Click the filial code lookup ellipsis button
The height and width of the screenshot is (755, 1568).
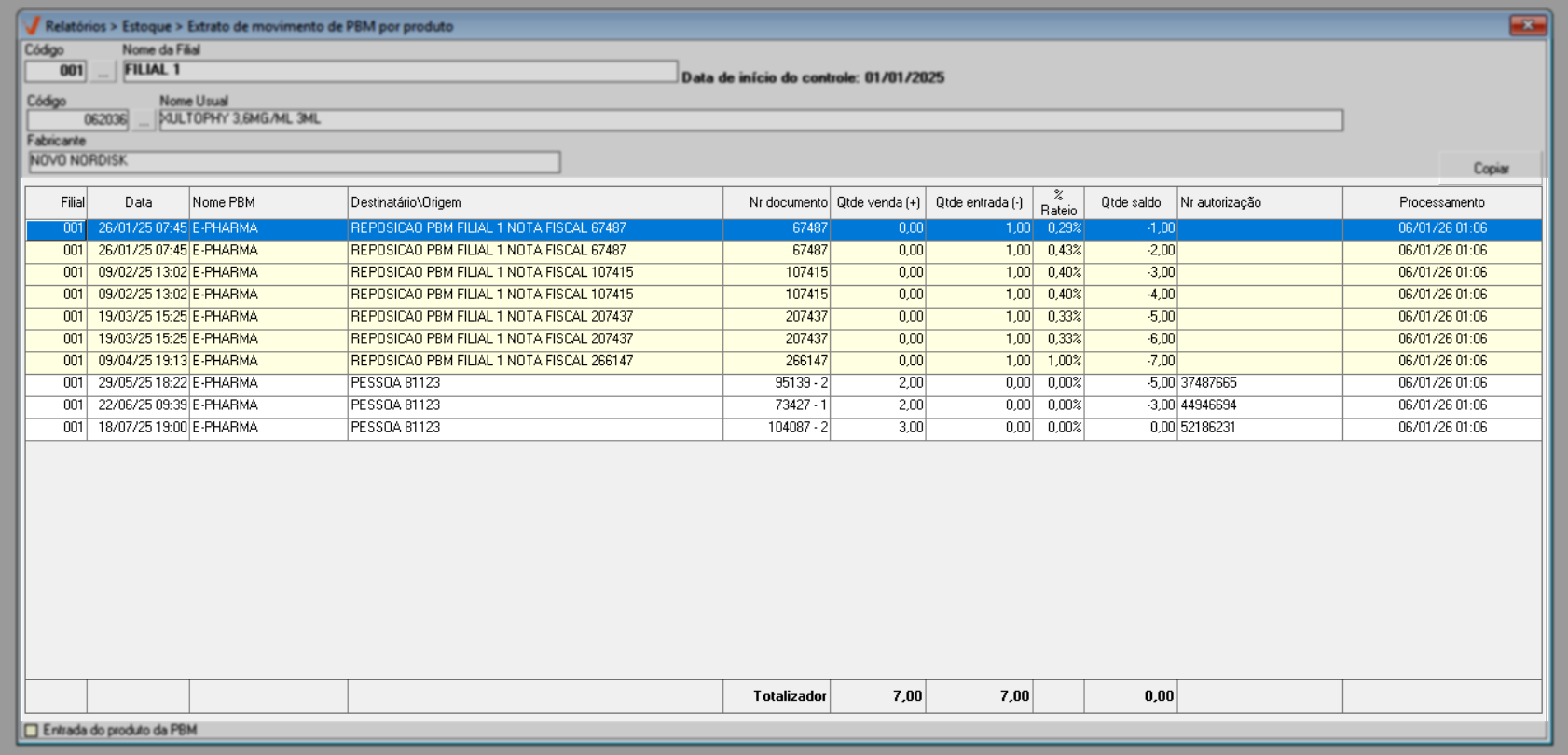(x=103, y=71)
